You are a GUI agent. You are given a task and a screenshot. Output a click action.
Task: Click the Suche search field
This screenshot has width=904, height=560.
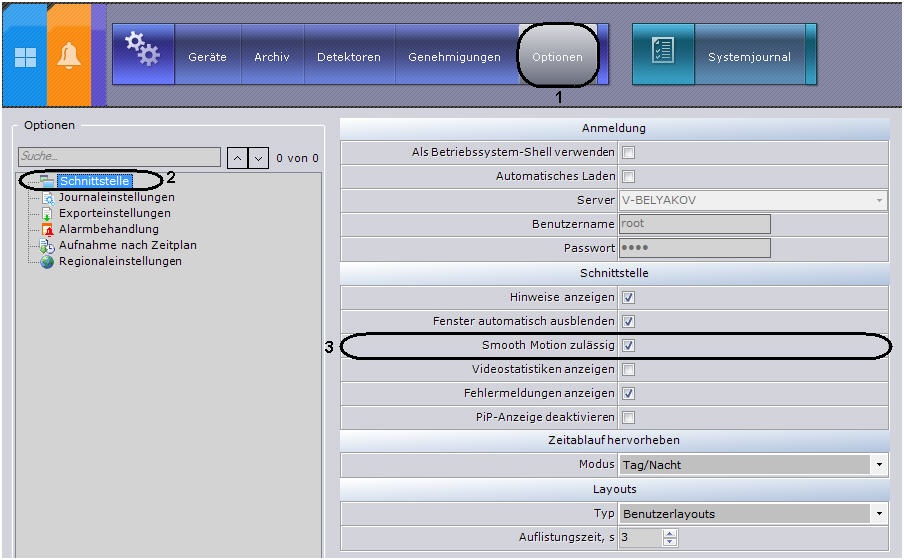click(x=119, y=156)
